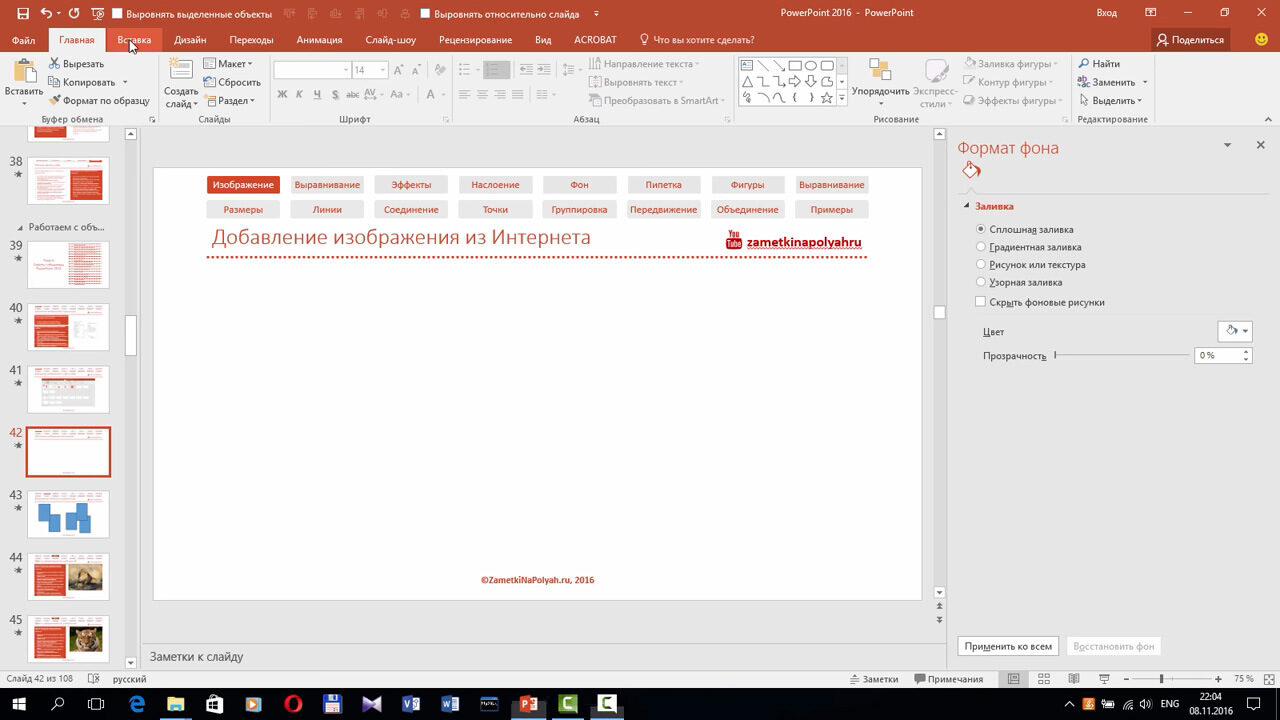
Task: Select Gradient fill (Градиентная заливка) radio button
Action: click(x=981, y=247)
